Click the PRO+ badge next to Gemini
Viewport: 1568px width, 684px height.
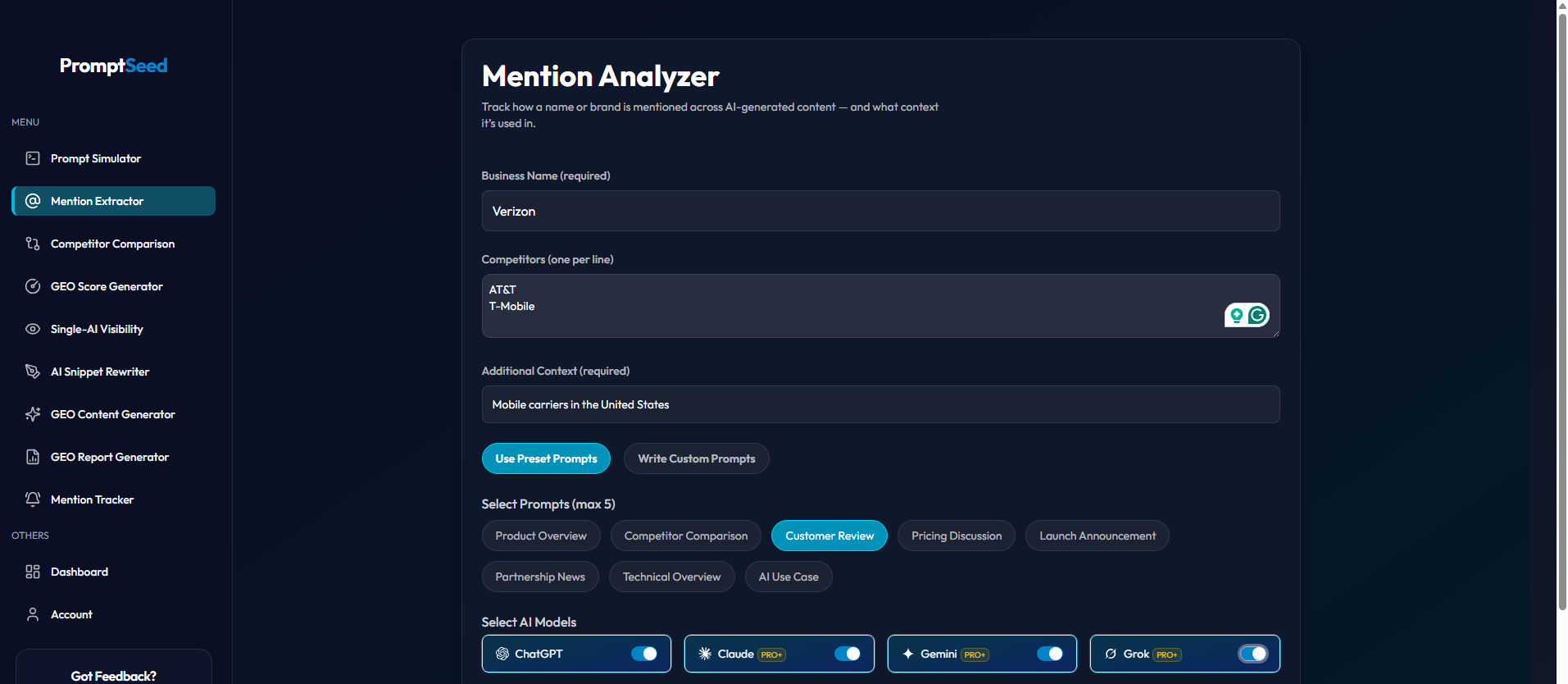(975, 654)
